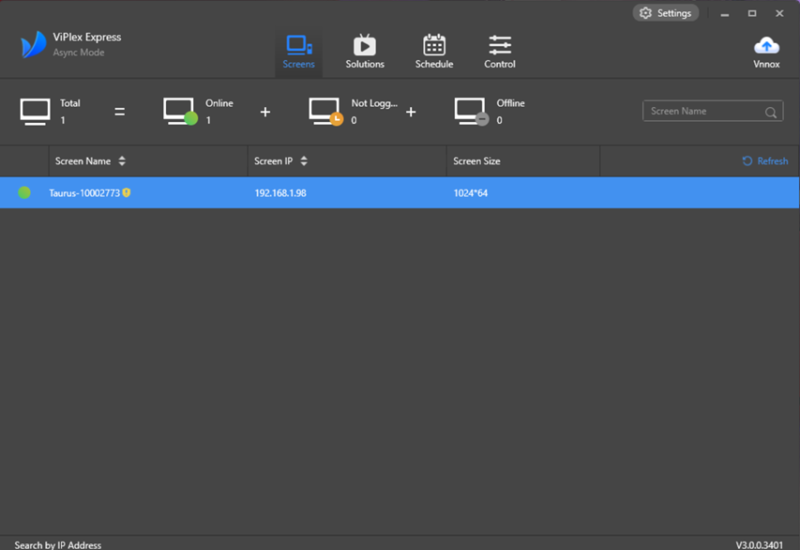Open the Schedule calendar tab

434,52
